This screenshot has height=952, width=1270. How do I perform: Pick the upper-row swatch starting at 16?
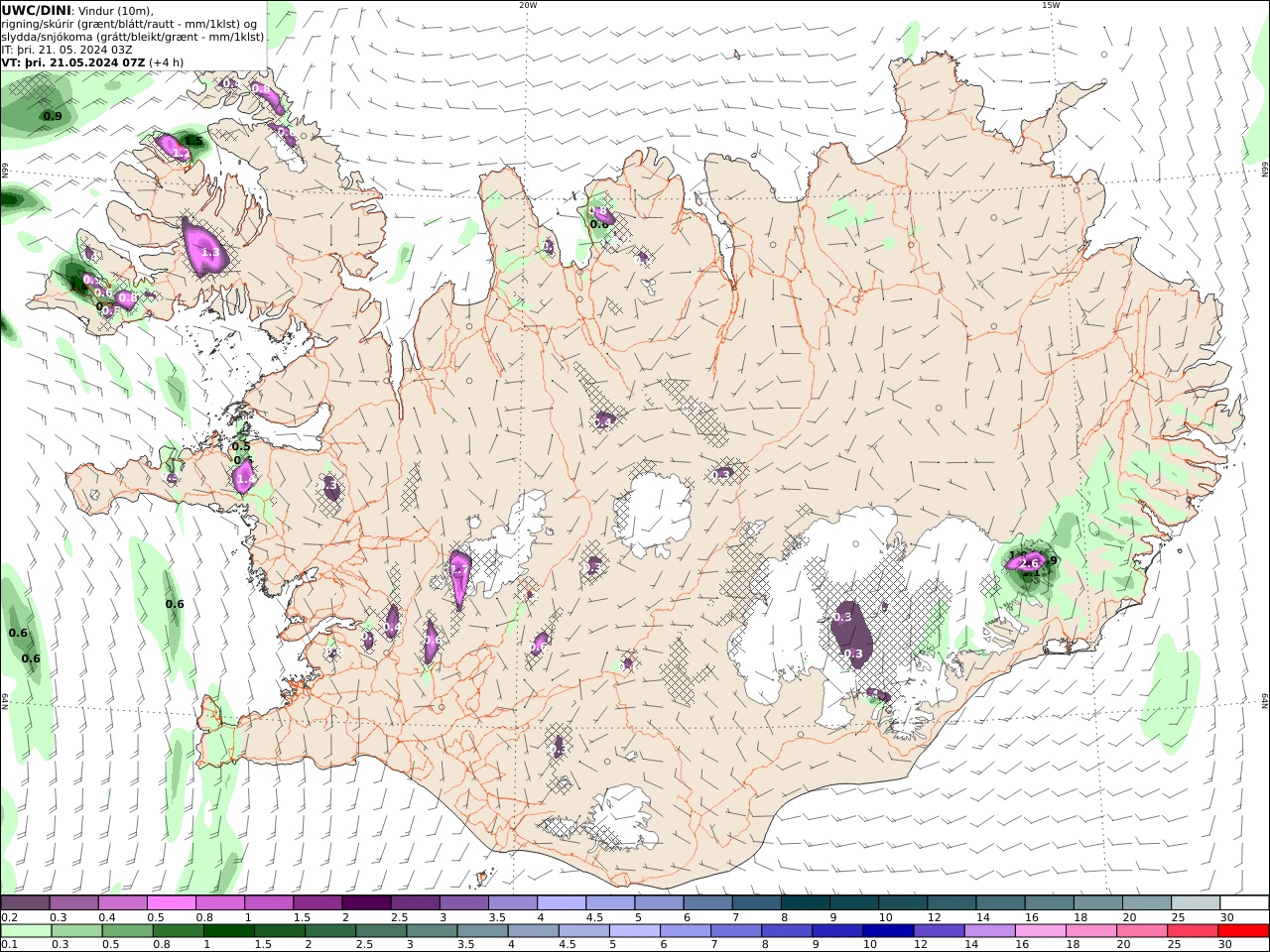(x=1048, y=903)
